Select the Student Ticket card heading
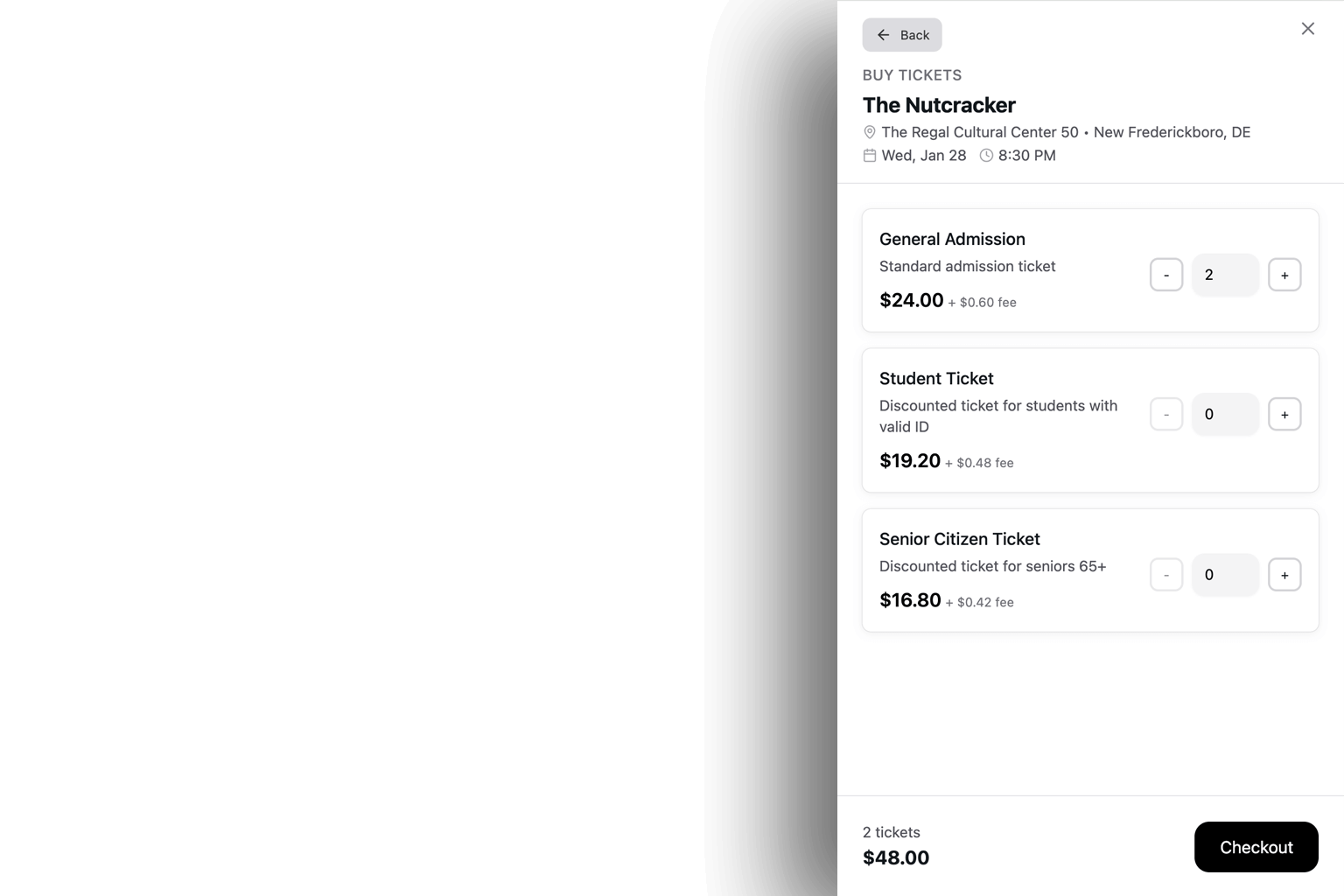 [936, 379]
